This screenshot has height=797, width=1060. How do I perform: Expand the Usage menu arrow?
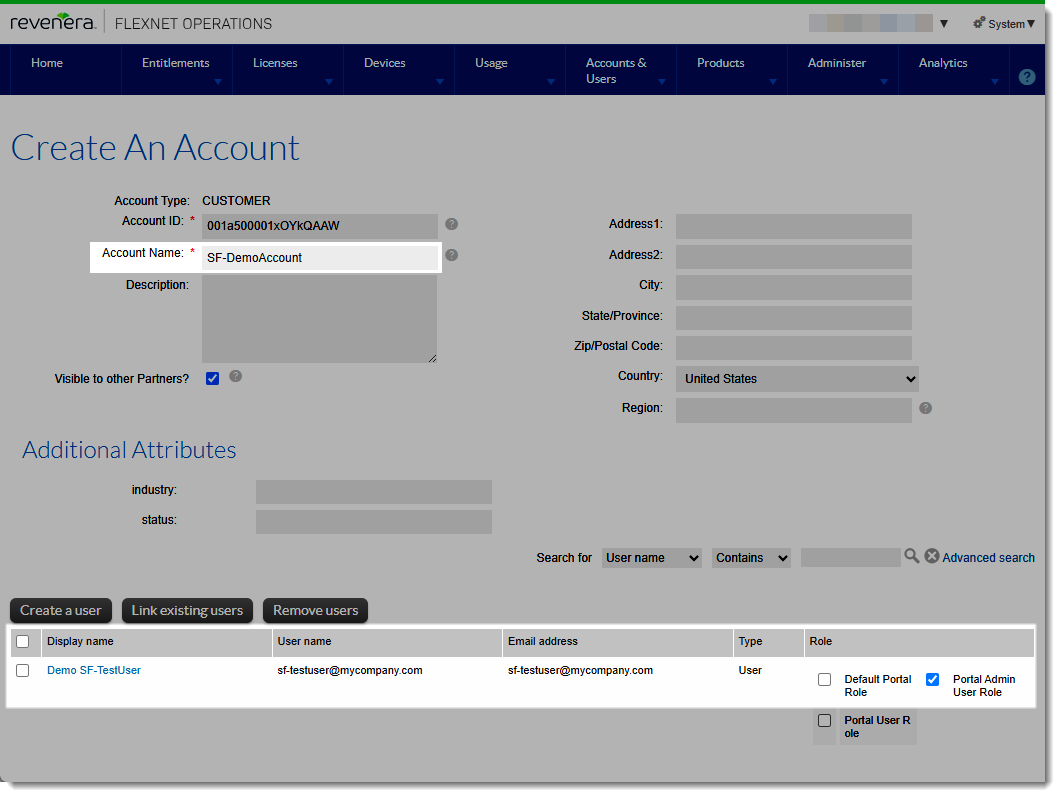coord(551,82)
